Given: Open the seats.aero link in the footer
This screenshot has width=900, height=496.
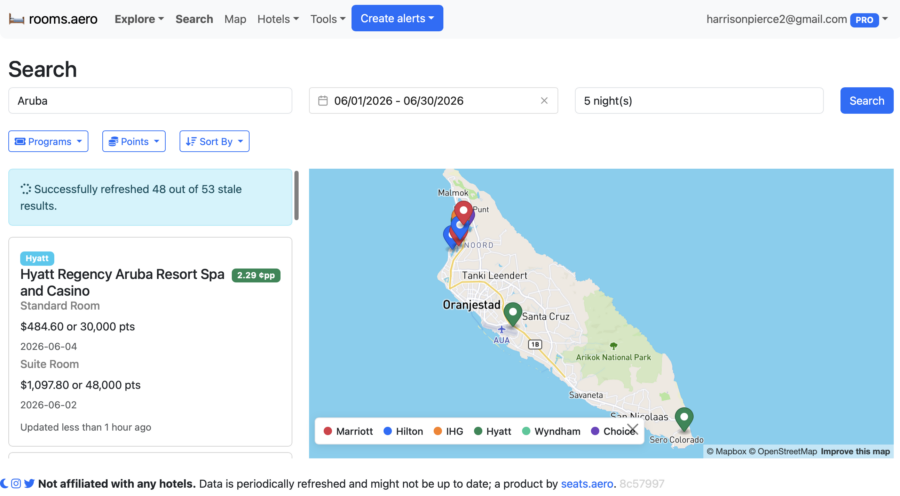Looking at the screenshot, I should (587, 483).
